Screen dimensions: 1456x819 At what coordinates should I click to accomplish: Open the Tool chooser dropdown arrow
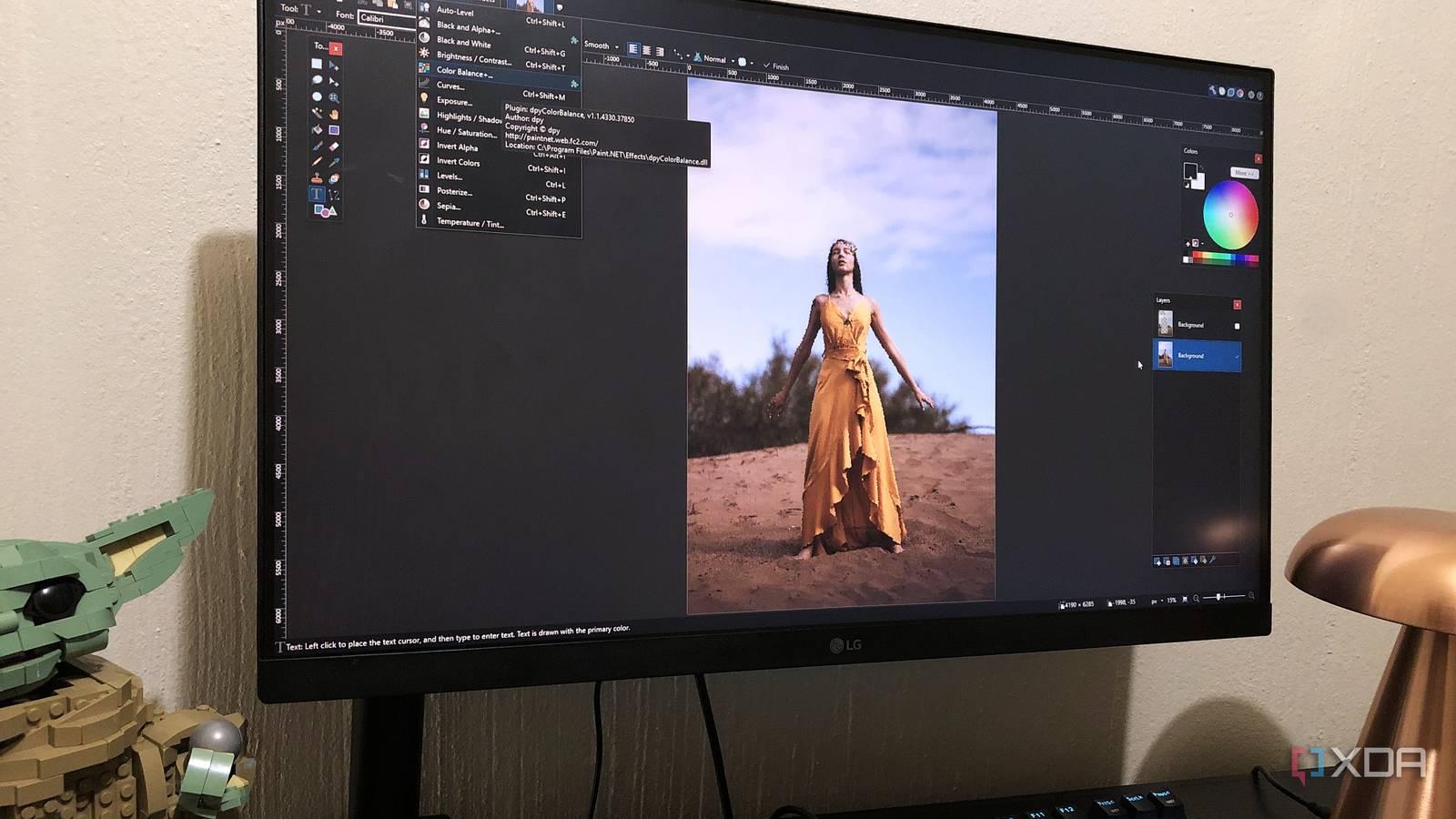tap(318, 11)
